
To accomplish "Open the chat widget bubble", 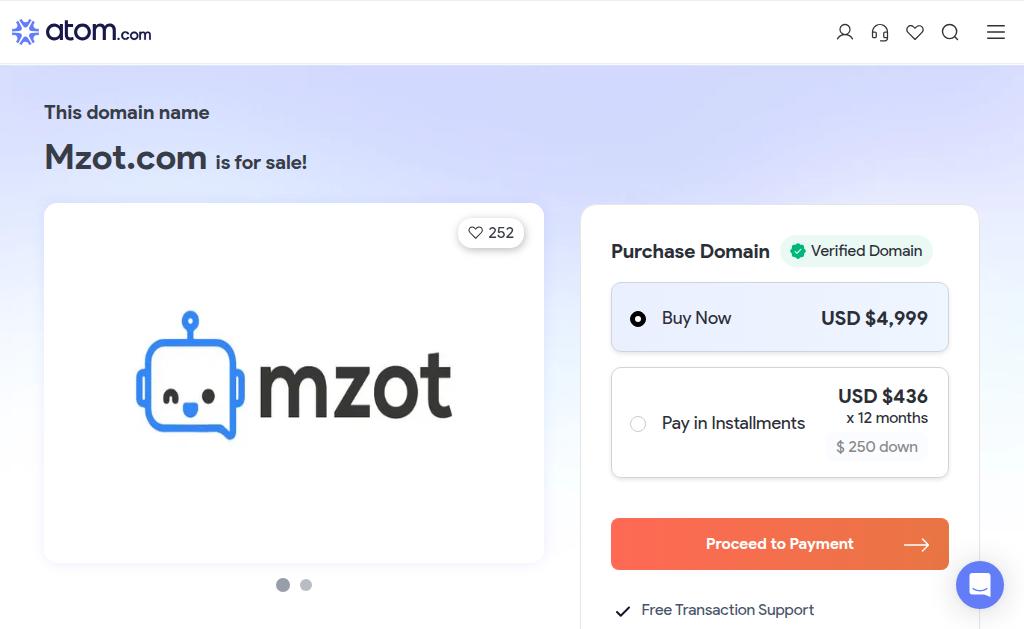I will (x=980, y=585).
